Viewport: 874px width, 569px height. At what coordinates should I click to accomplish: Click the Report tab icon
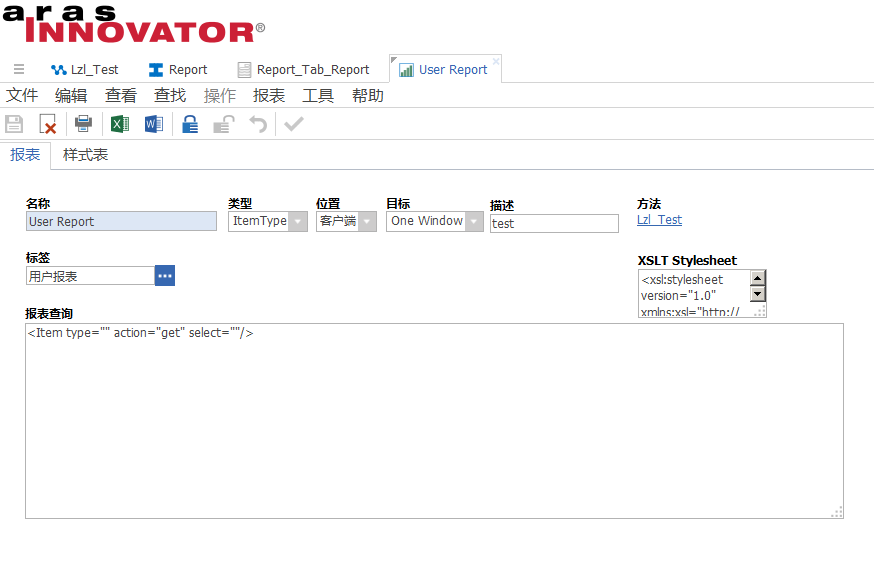click(x=156, y=70)
